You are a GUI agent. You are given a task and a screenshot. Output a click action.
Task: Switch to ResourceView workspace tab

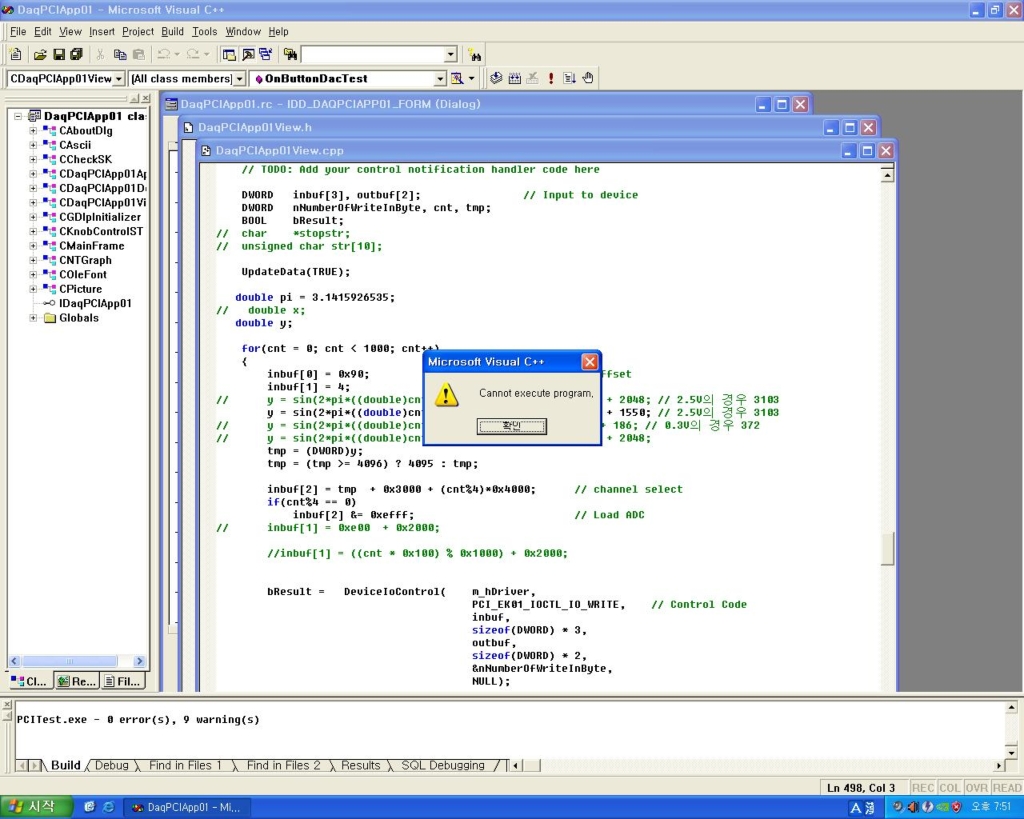click(x=76, y=681)
